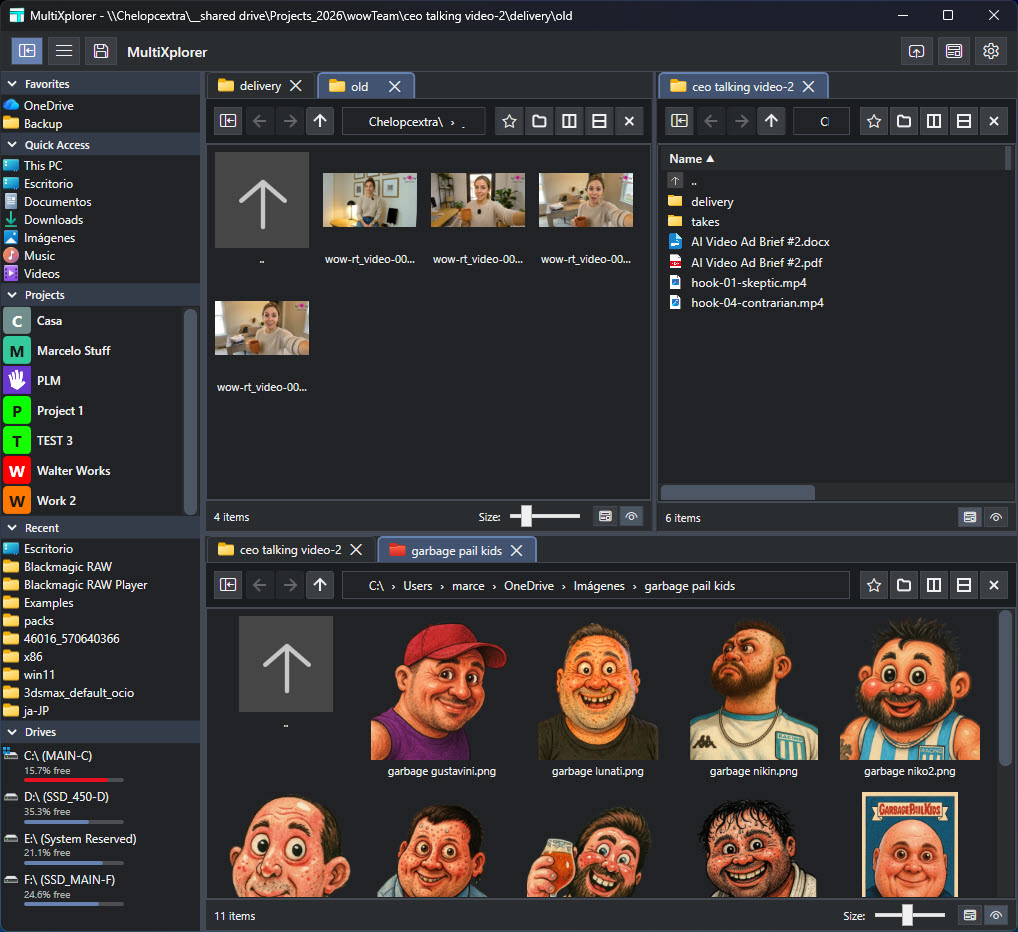Open the settings gear icon
This screenshot has width=1018, height=932.
point(990,51)
